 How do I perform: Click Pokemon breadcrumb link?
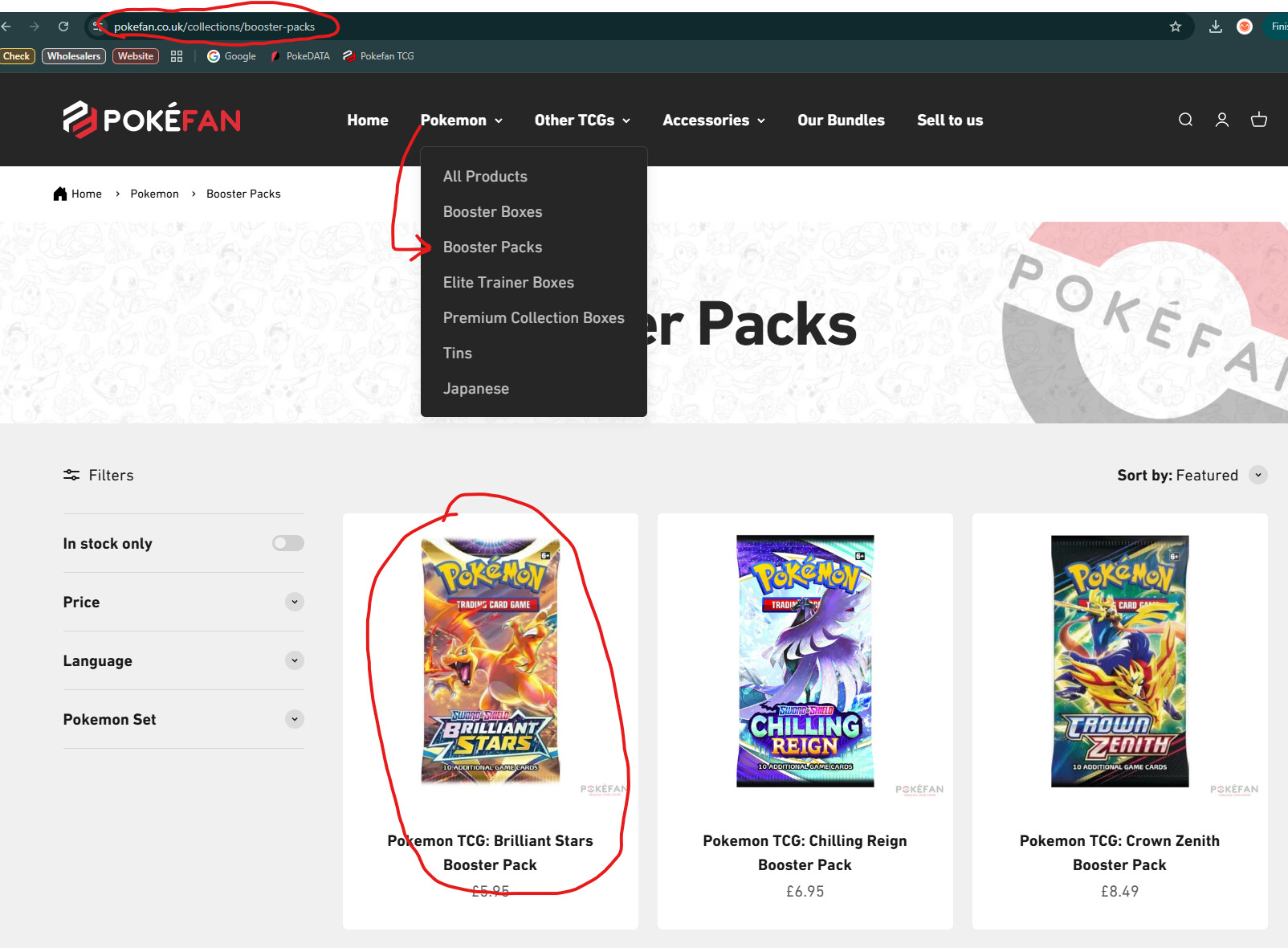point(155,194)
